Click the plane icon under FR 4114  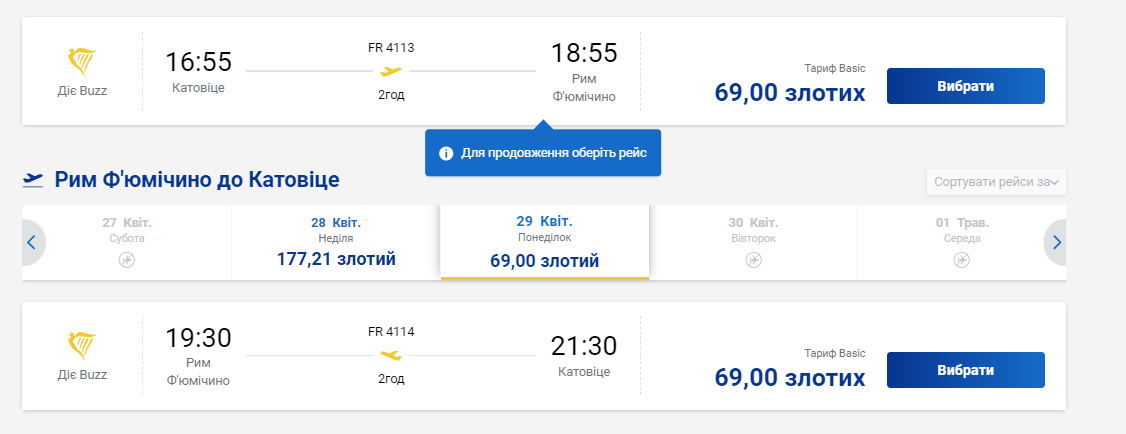tap(391, 355)
